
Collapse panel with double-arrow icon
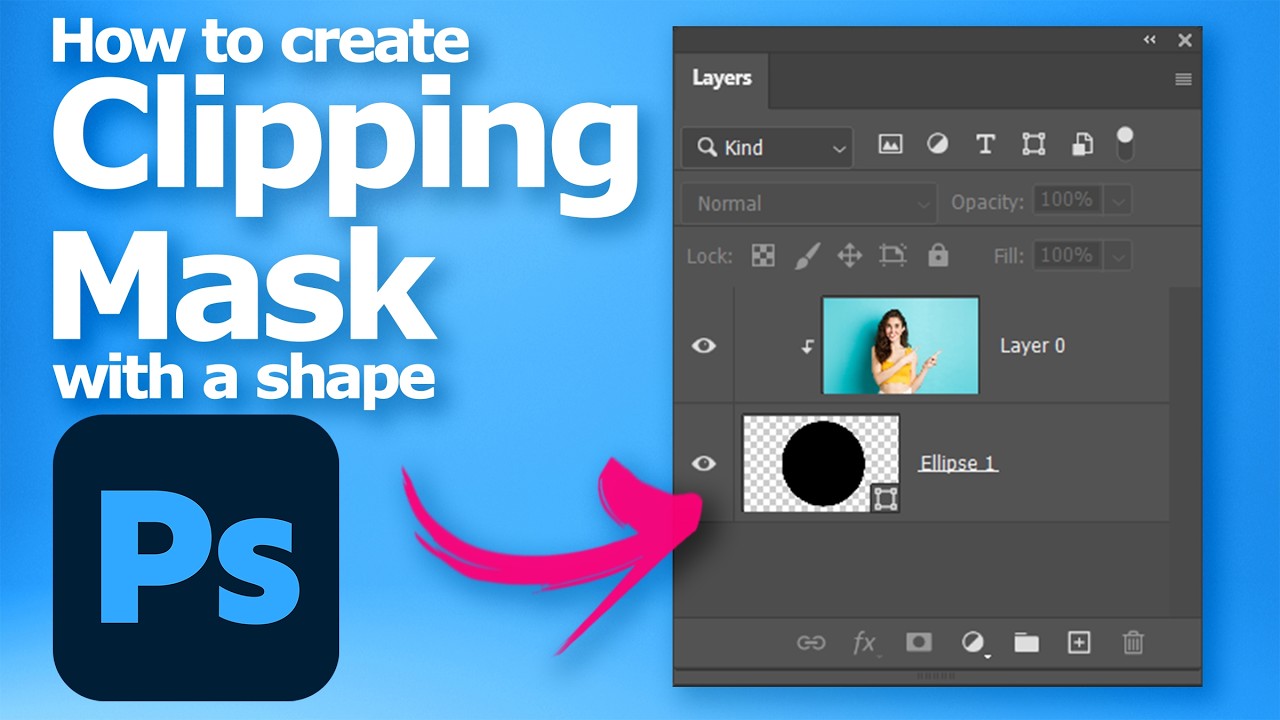coord(1150,40)
